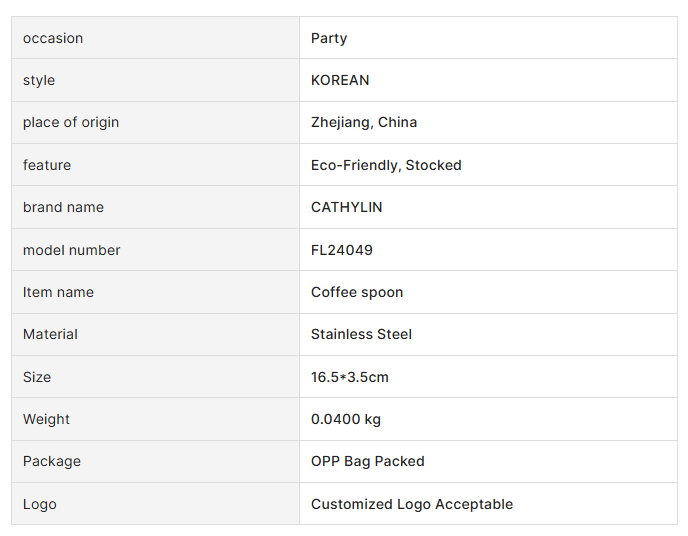688x536 pixels.
Task: Select the 'CATHYLIN' brand value
Action: pos(347,207)
